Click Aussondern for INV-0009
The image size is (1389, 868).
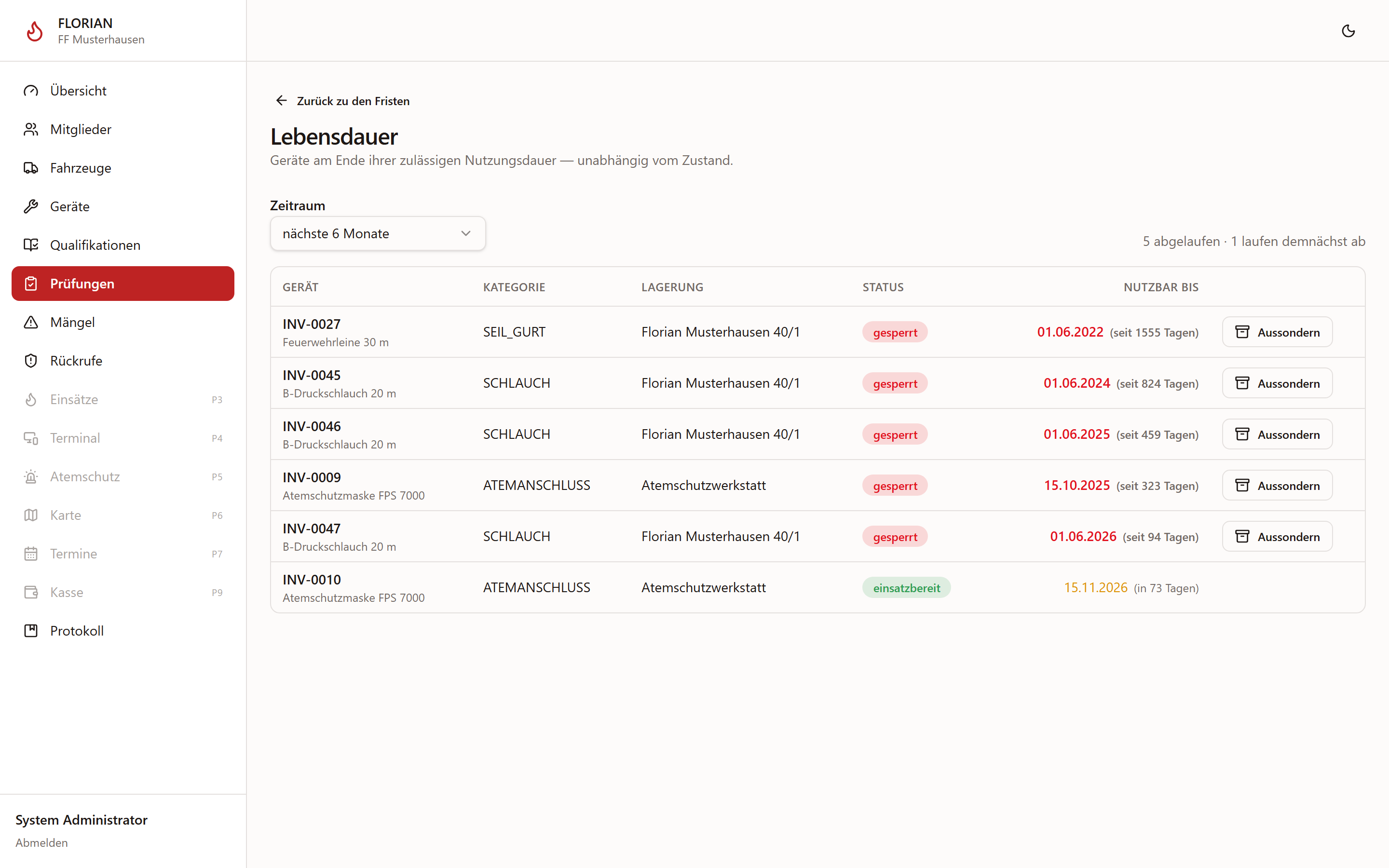1277,485
